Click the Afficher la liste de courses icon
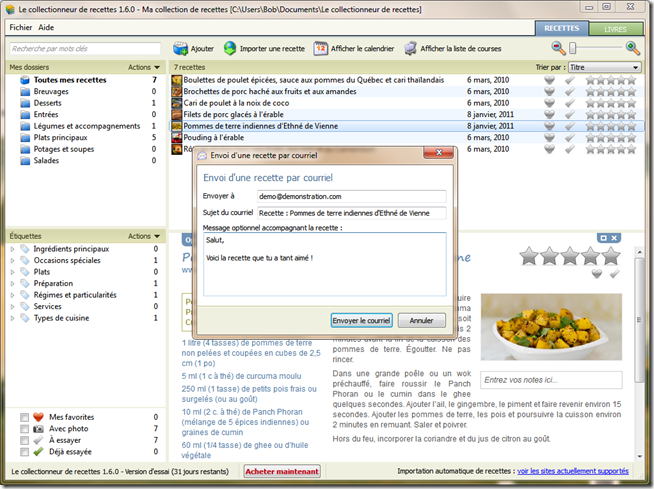 coord(411,48)
